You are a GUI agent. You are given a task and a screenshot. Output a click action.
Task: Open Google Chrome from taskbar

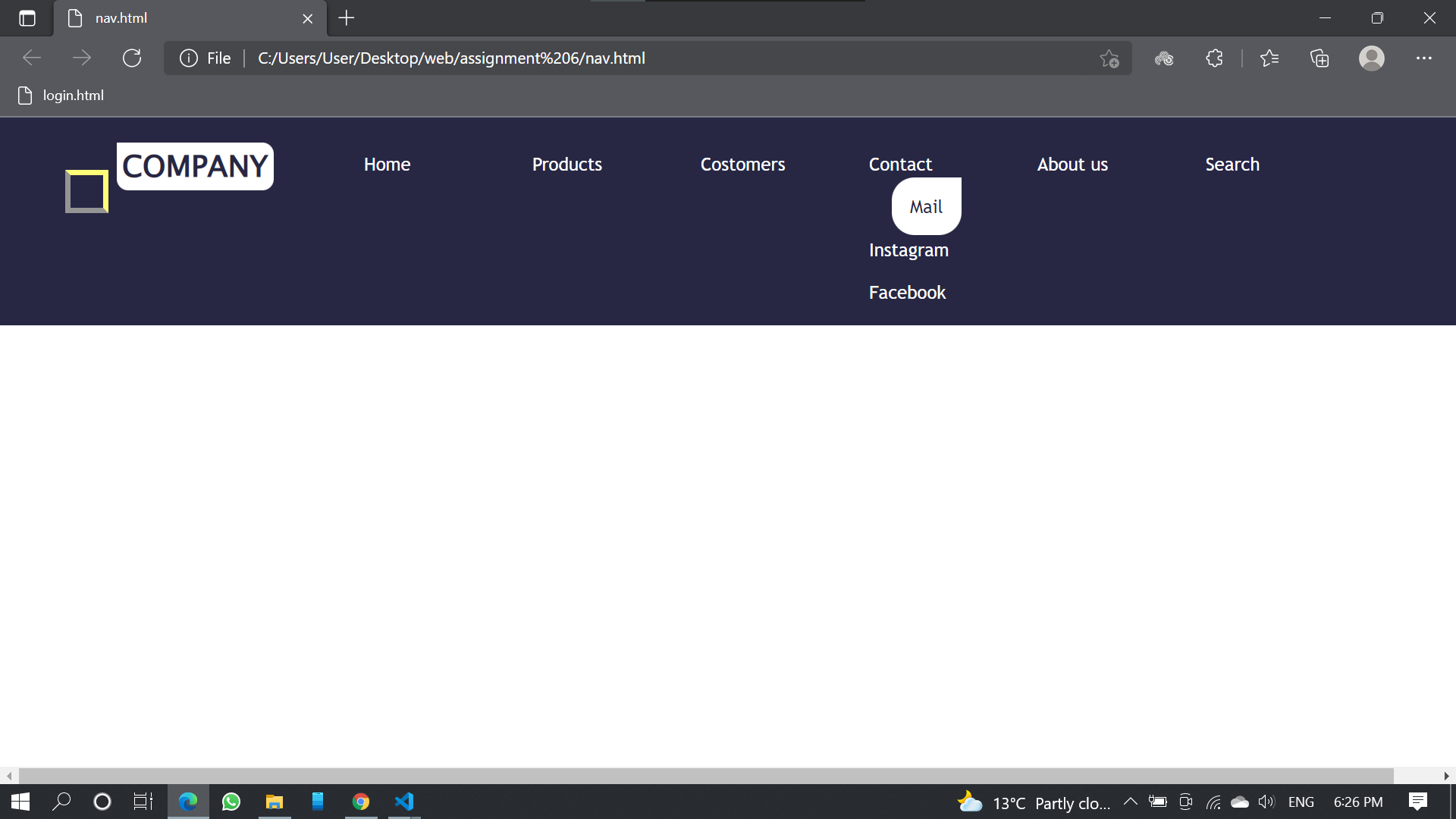361,802
